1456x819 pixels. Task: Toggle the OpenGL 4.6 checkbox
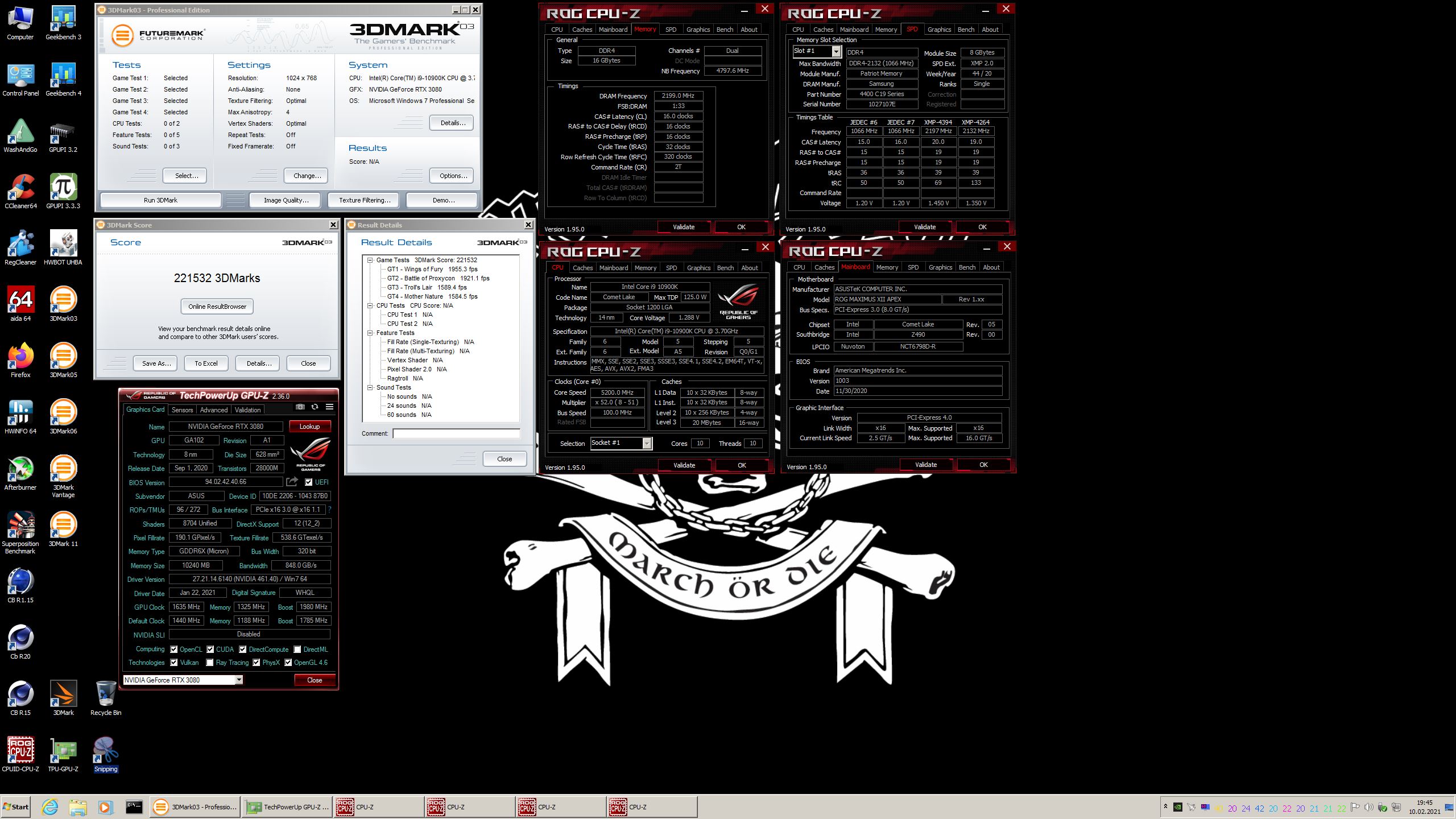coord(288,663)
